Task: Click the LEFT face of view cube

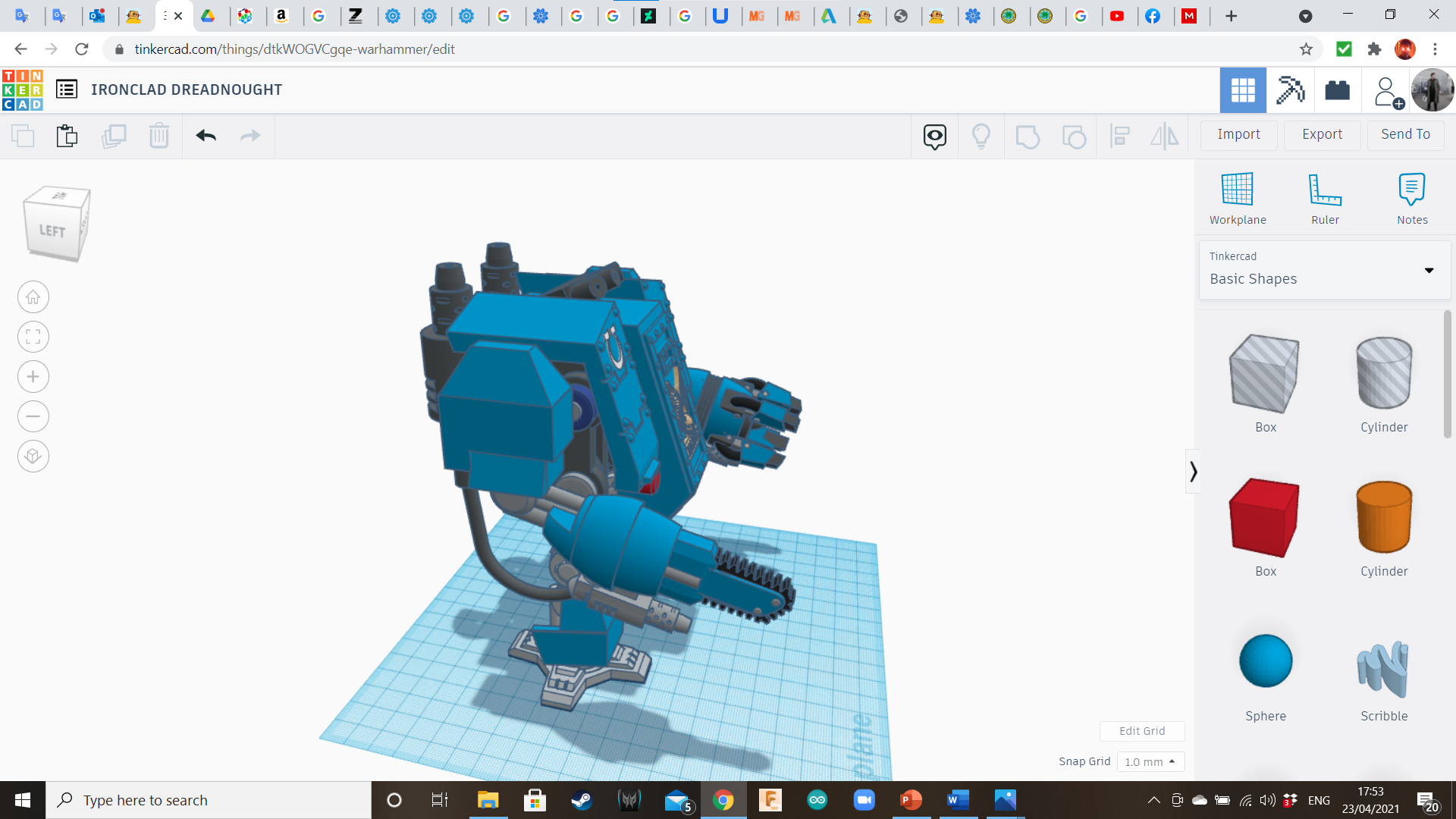Action: [52, 231]
